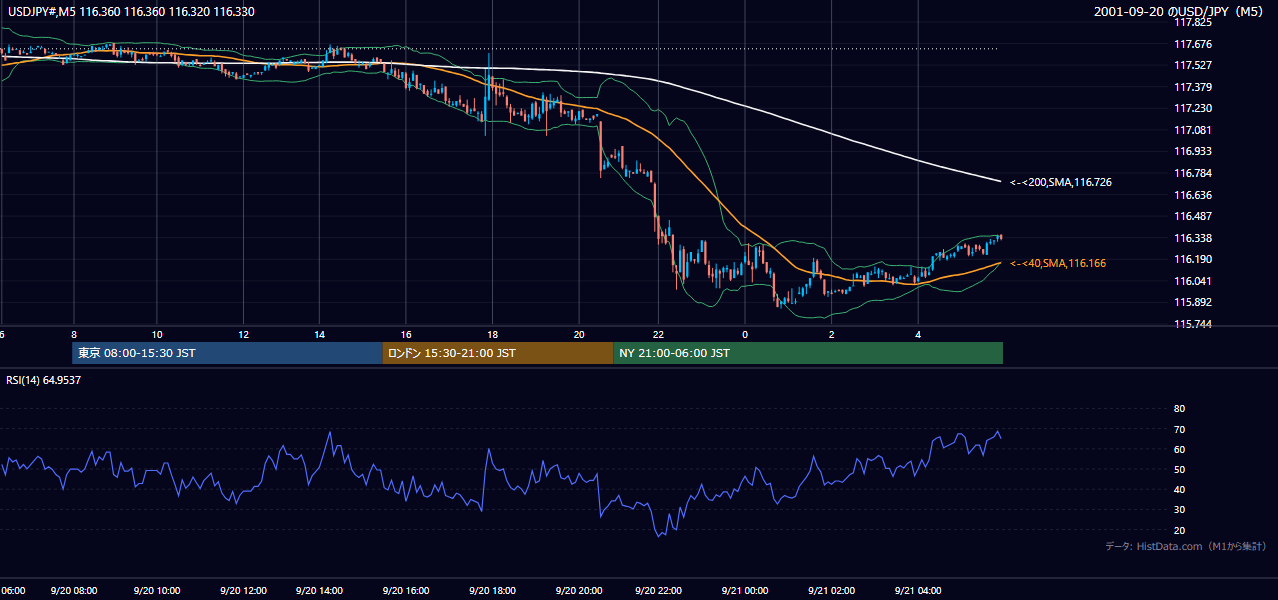Click the 9/20 18:00 bottom time label
Image resolution: width=1278 pixels, height=600 pixels.
[x=493, y=591]
